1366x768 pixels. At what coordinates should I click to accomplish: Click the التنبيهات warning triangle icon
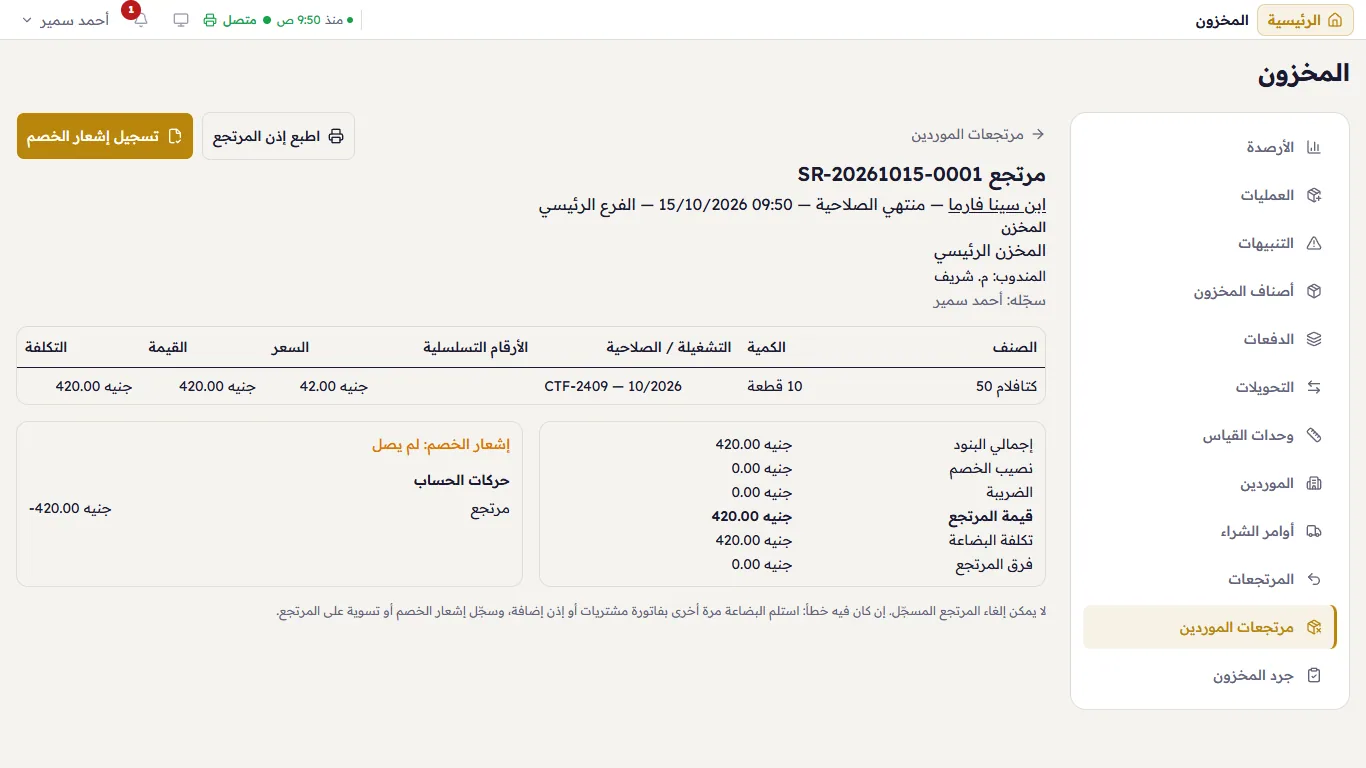point(1314,243)
